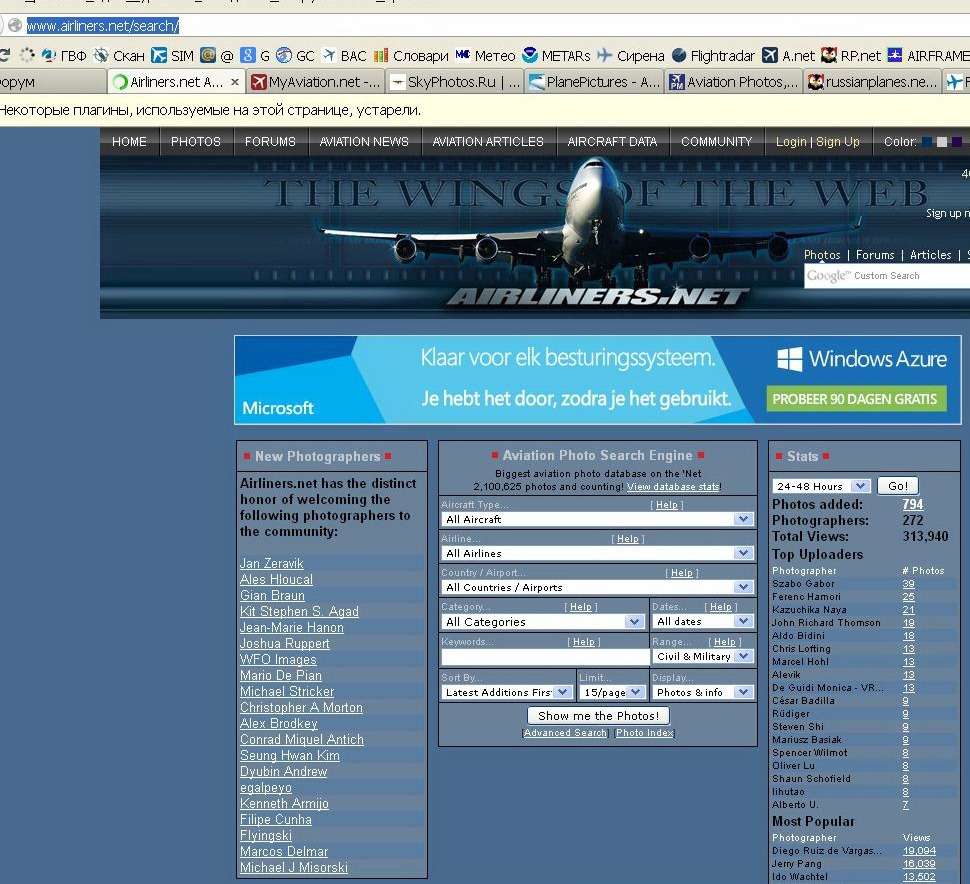Open the ВАС bookmark
The width and height of the screenshot is (970, 884).
(345, 56)
